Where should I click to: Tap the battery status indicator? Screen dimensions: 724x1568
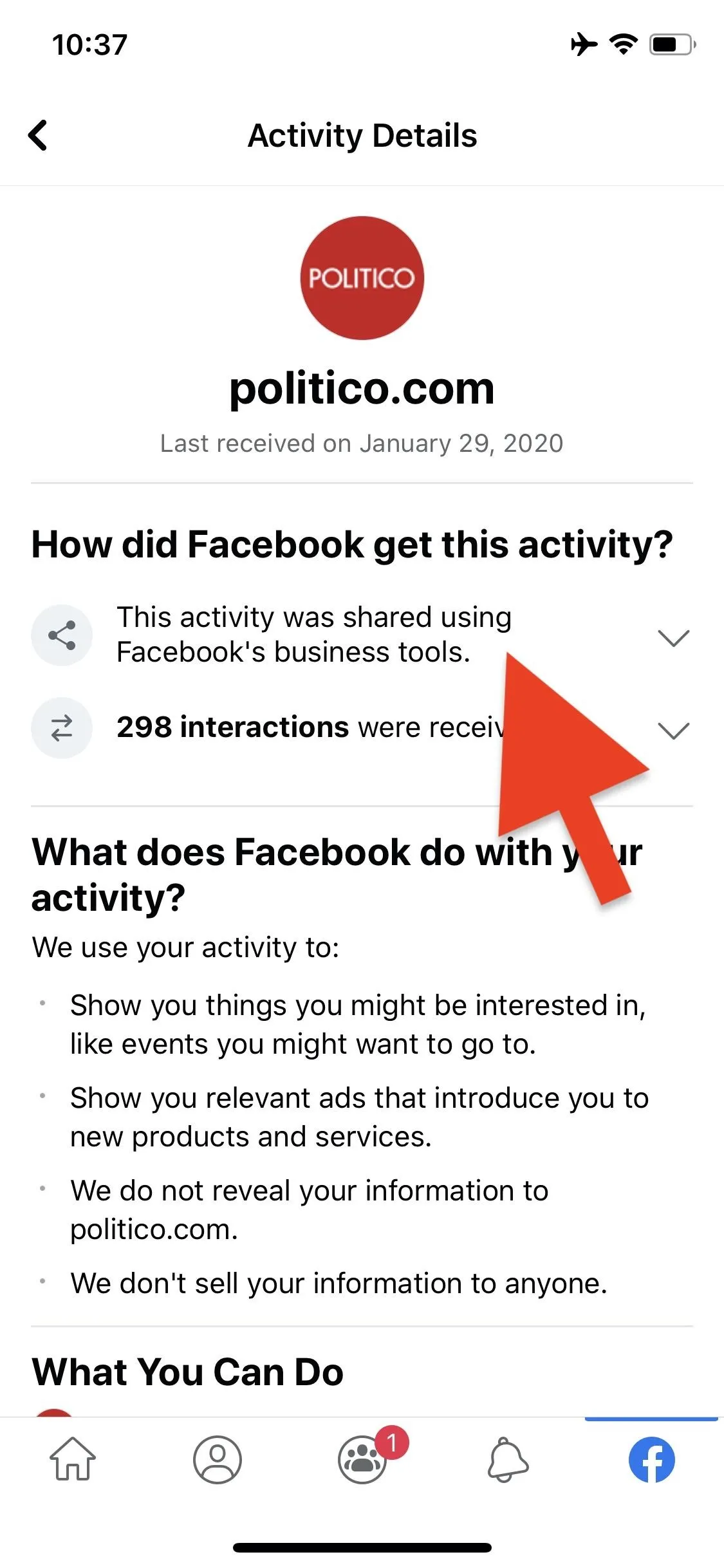(x=673, y=44)
